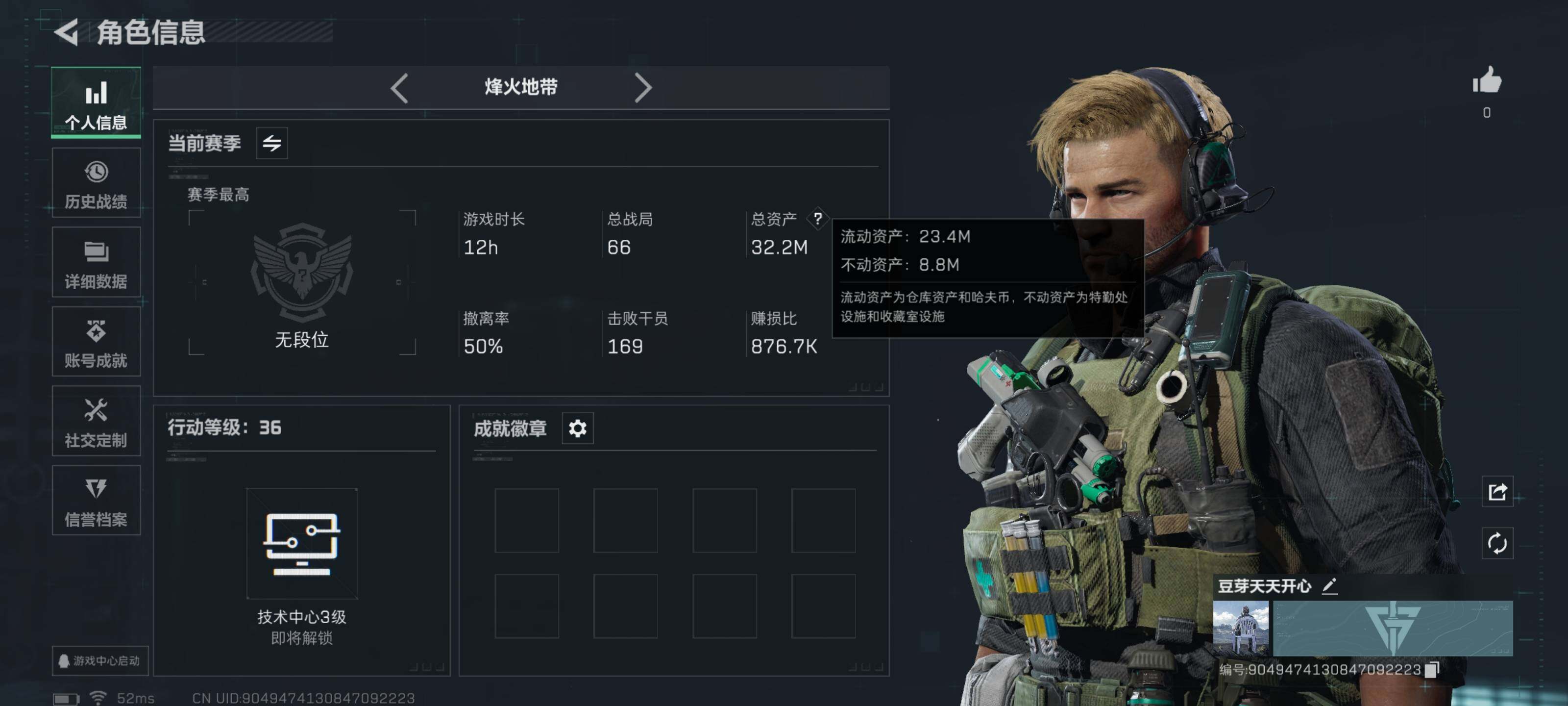The height and width of the screenshot is (706, 1568).
Task: Open the 社交定制 sidebar tab
Action: click(96, 421)
